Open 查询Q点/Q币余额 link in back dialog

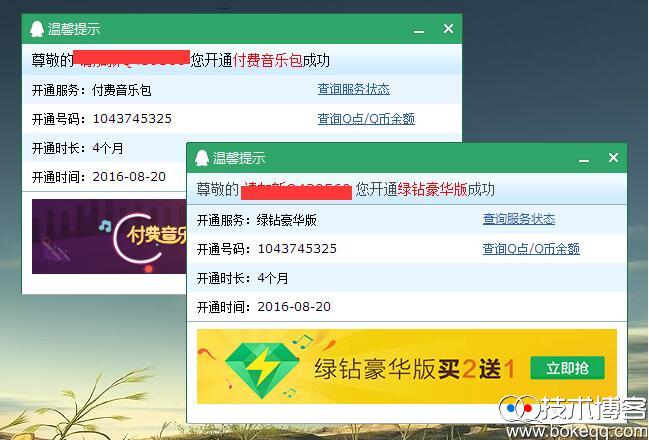tap(366, 119)
